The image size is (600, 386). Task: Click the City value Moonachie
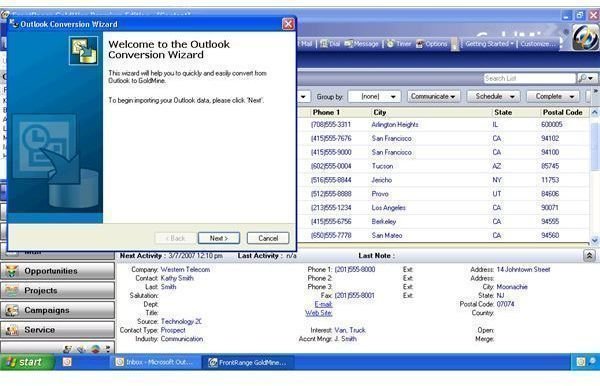click(x=512, y=287)
